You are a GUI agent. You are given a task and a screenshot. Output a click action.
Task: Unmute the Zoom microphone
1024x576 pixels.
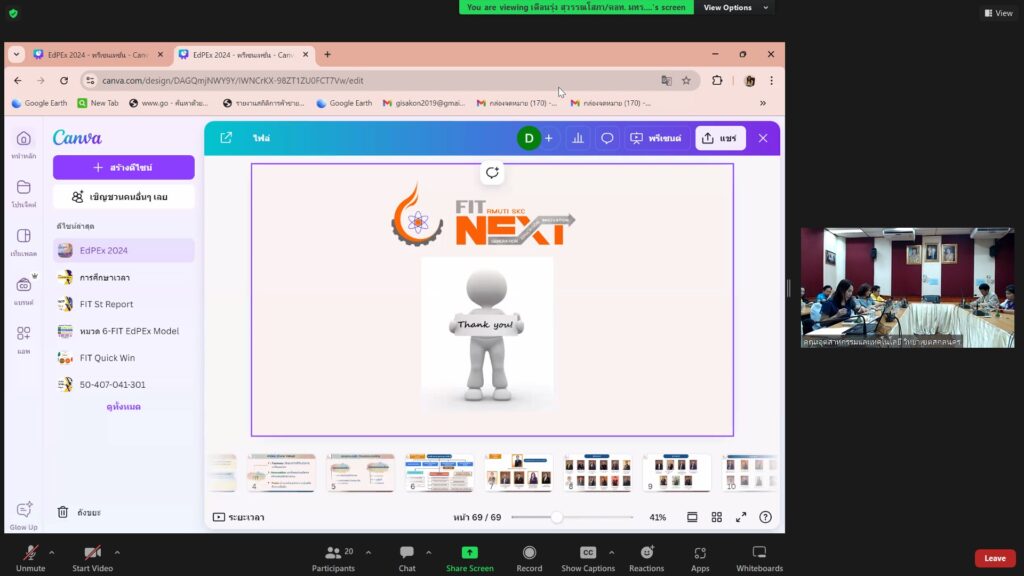coord(30,558)
